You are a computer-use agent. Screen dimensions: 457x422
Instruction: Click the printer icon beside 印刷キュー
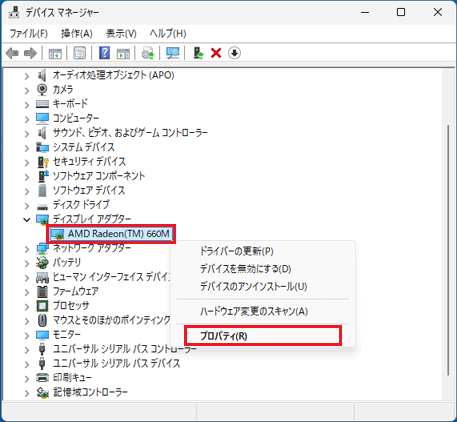tap(42, 378)
